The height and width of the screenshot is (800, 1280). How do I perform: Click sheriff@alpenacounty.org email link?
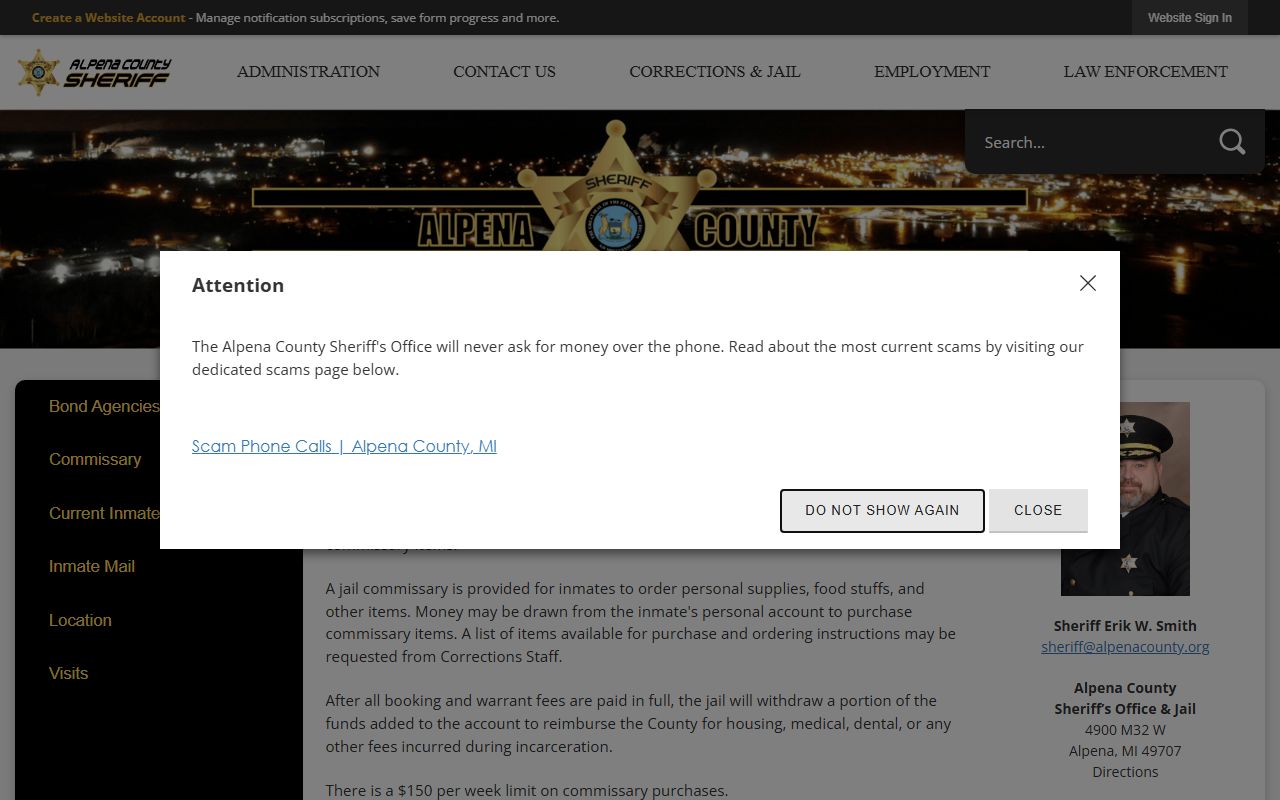(1125, 647)
